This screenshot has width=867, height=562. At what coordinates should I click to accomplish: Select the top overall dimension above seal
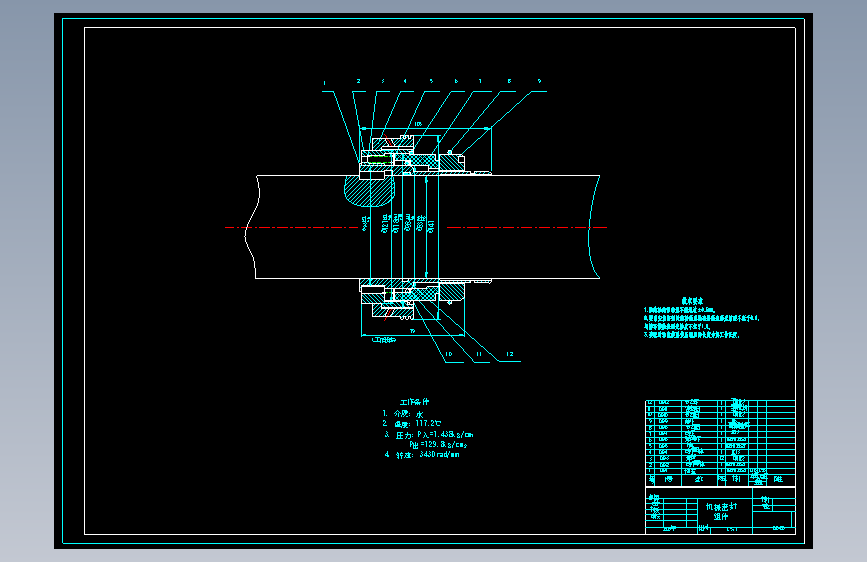(x=418, y=124)
